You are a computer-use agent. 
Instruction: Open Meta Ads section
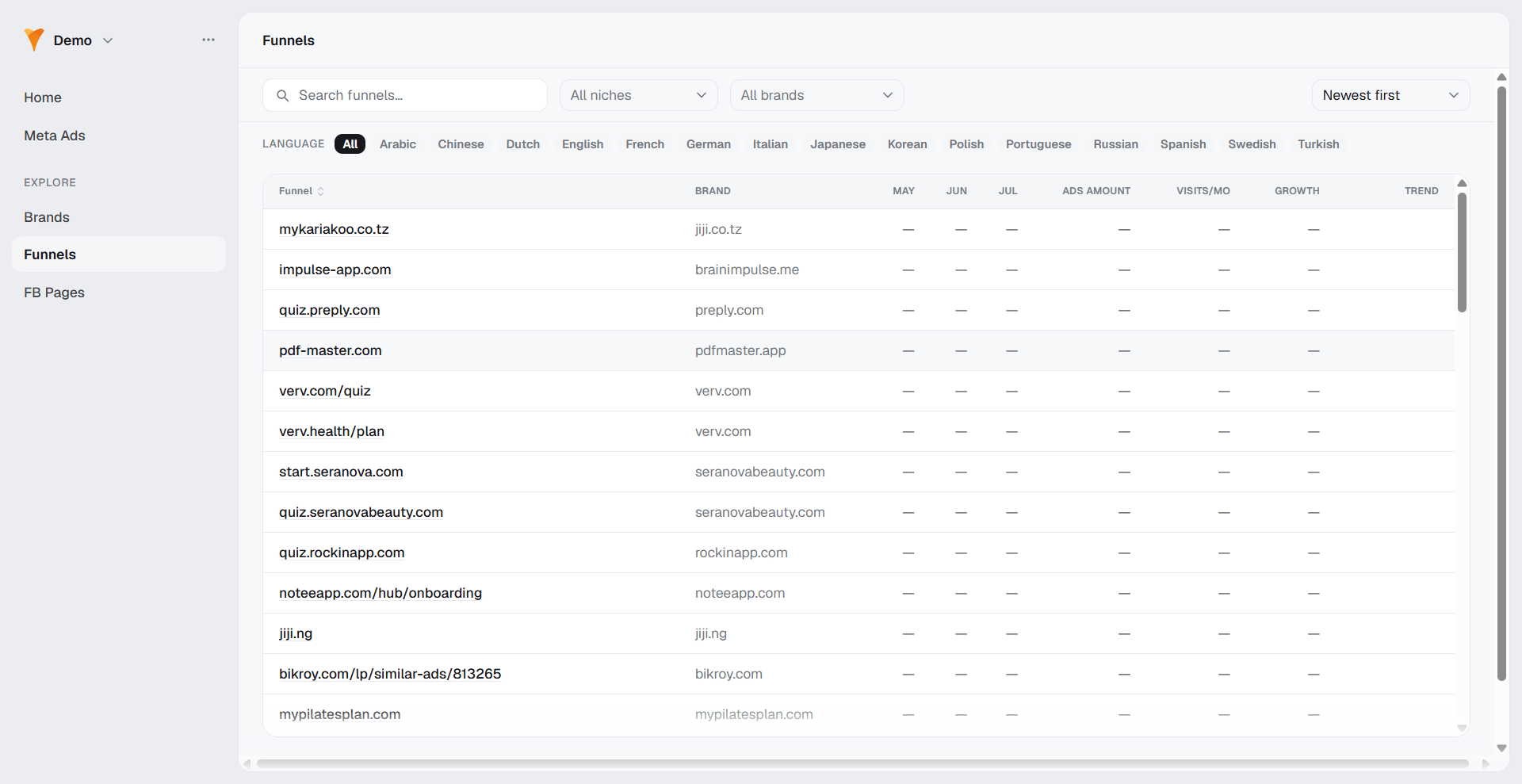(55, 136)
